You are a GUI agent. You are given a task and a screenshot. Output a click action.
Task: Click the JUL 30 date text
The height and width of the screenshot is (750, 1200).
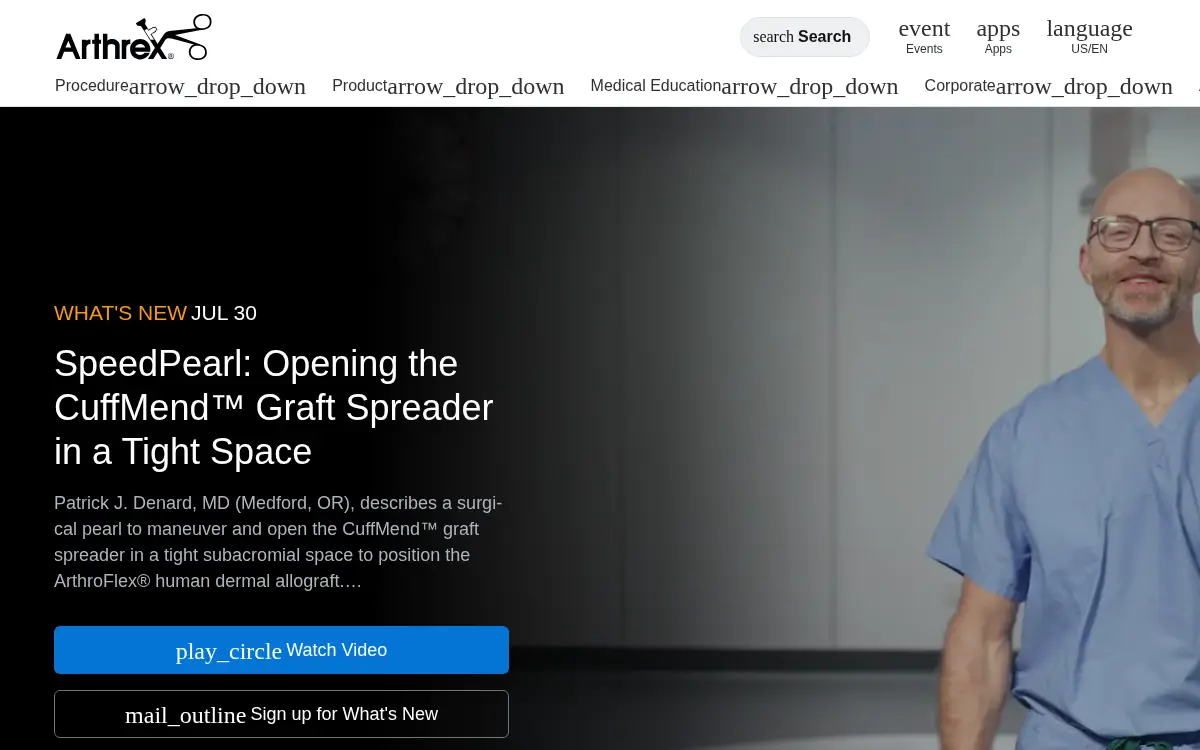point(224,313)
